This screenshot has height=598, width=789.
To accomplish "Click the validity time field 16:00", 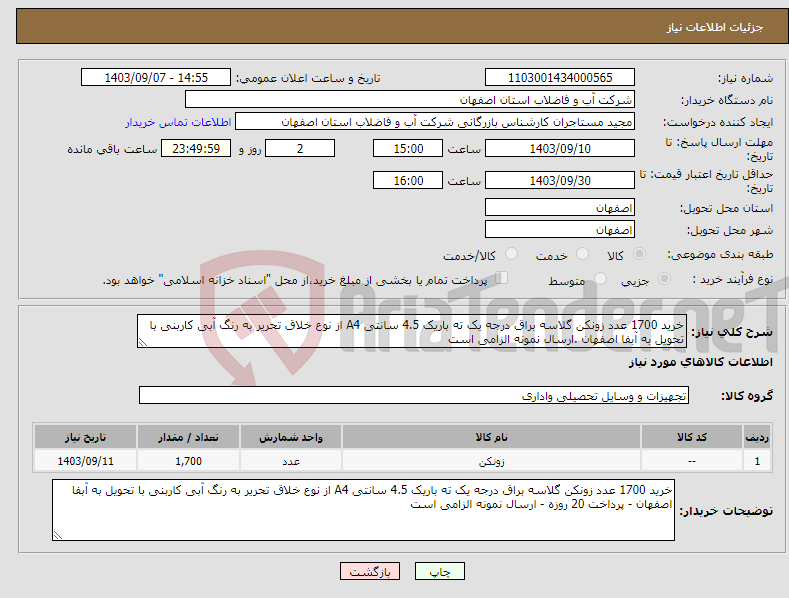I will (x=408, y=180).
